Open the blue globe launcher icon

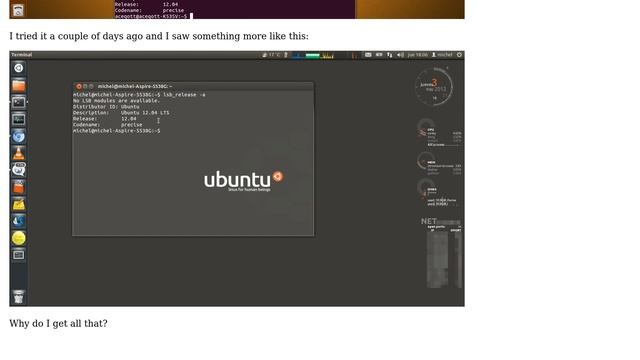coord(18,221)
